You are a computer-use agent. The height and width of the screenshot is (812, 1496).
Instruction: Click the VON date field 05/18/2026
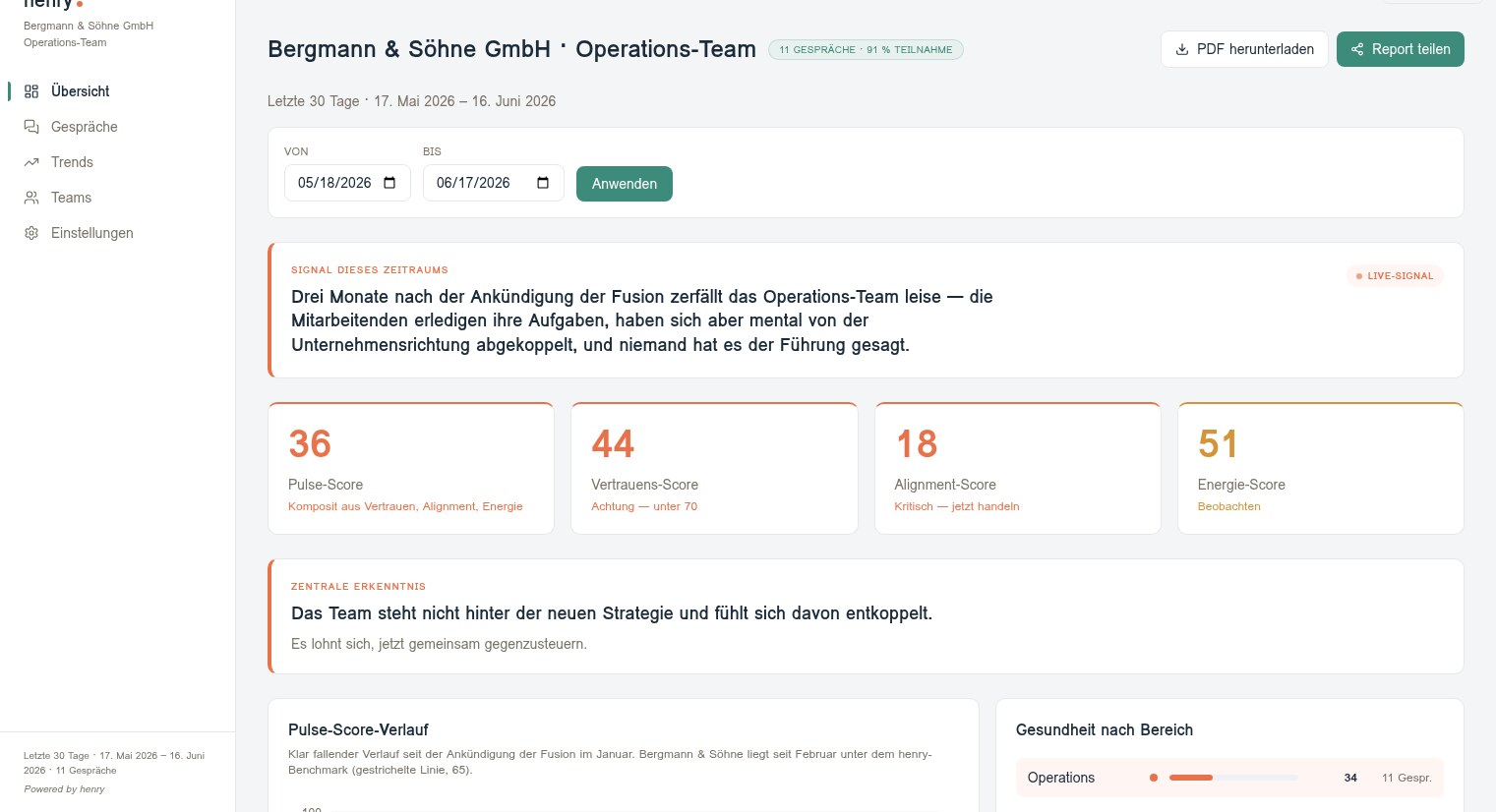(x=347, y=183)
